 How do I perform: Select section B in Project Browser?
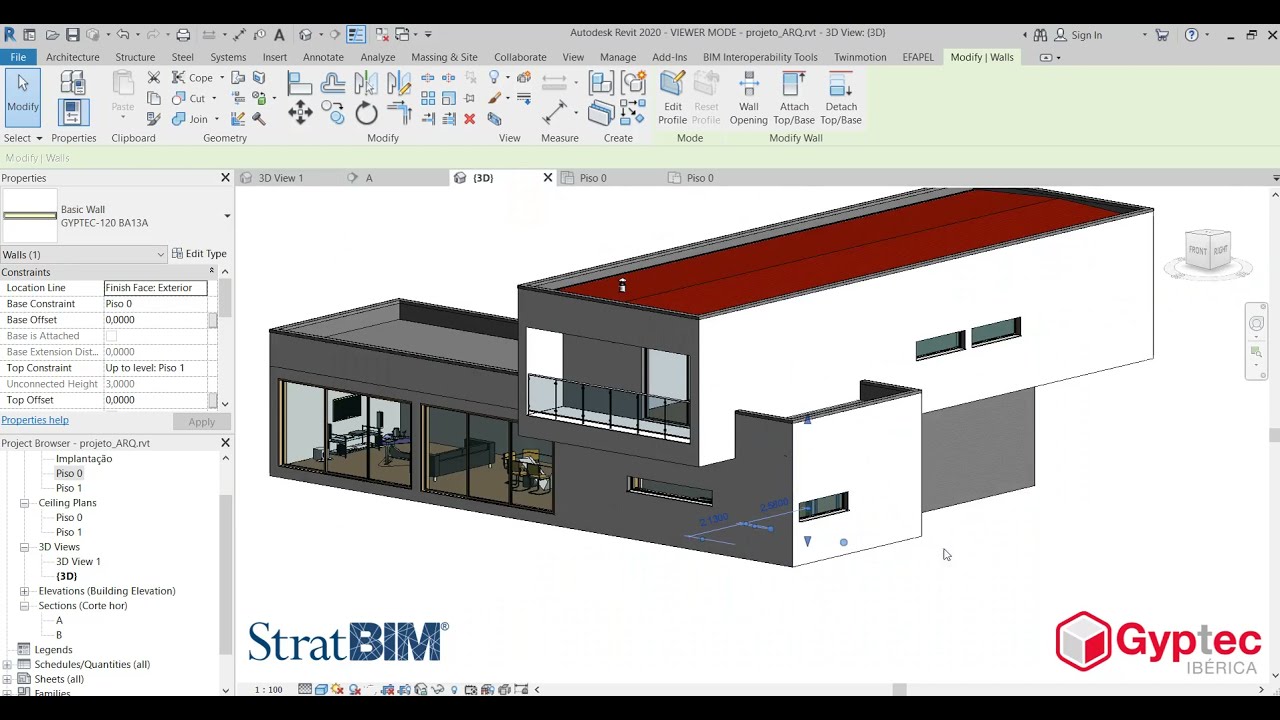pyautogui.click(x=59, y=635)
